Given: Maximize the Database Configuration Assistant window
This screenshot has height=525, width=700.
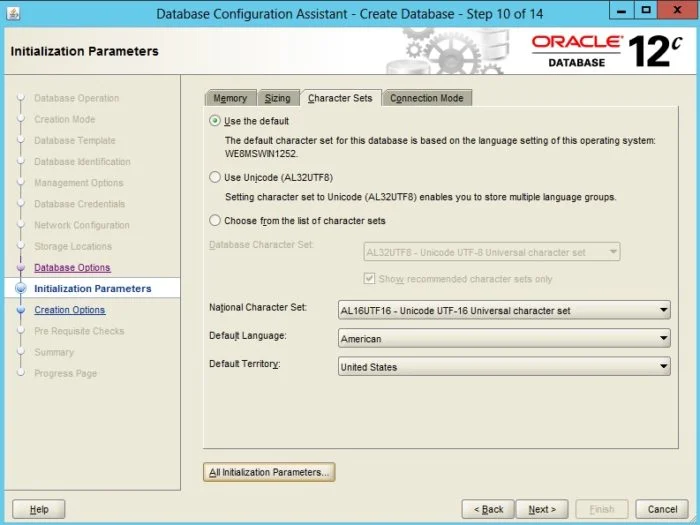Looking at the screenshot, I should [x=646, y=11].
